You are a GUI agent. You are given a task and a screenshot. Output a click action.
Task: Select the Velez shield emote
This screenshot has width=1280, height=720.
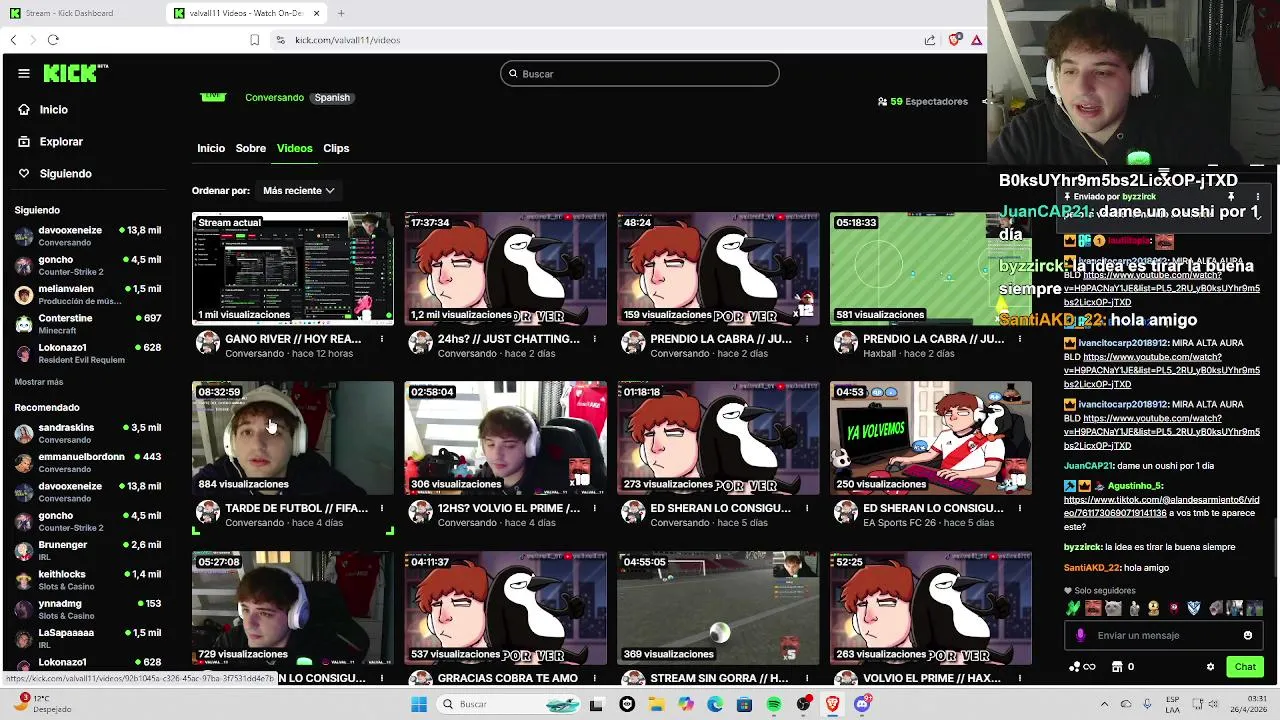click(1193, 607)
